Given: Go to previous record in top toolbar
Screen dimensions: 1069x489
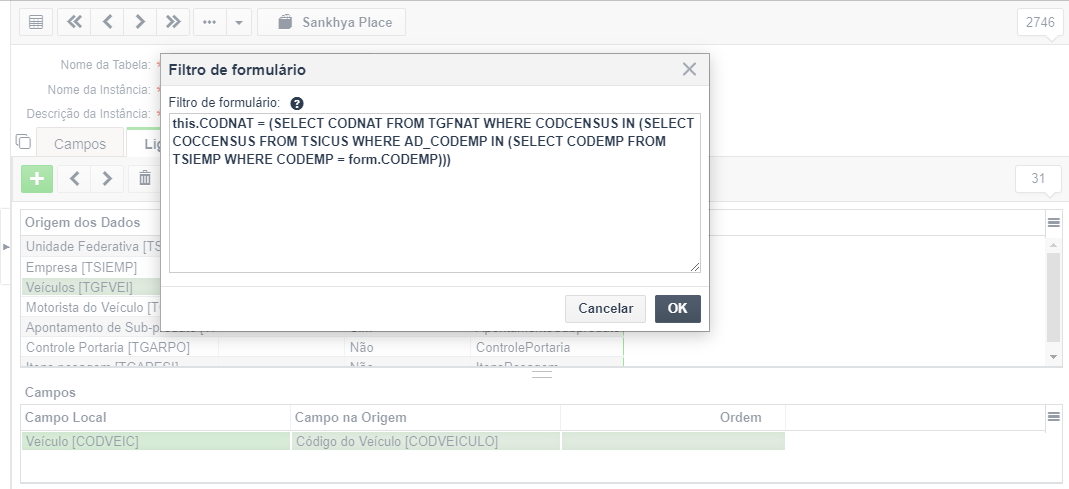Looking at the screenshot, I should pos(107,22).
